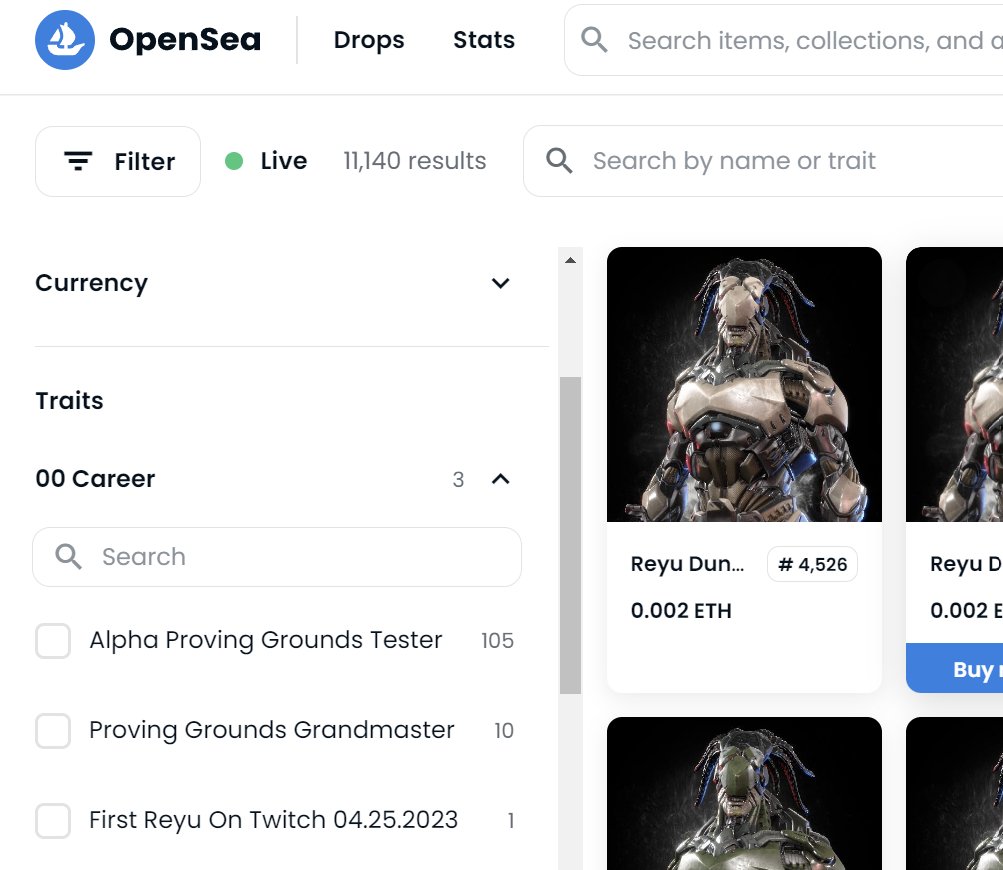
Task: Click the Reyu Dun... item title on #4,526 card
Action: (687, 564)
